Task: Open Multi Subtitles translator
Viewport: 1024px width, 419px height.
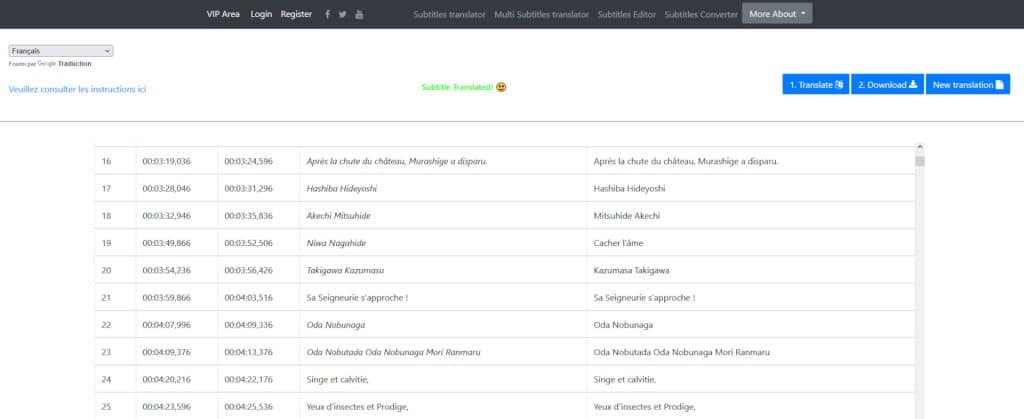Action: coord(541,14)
